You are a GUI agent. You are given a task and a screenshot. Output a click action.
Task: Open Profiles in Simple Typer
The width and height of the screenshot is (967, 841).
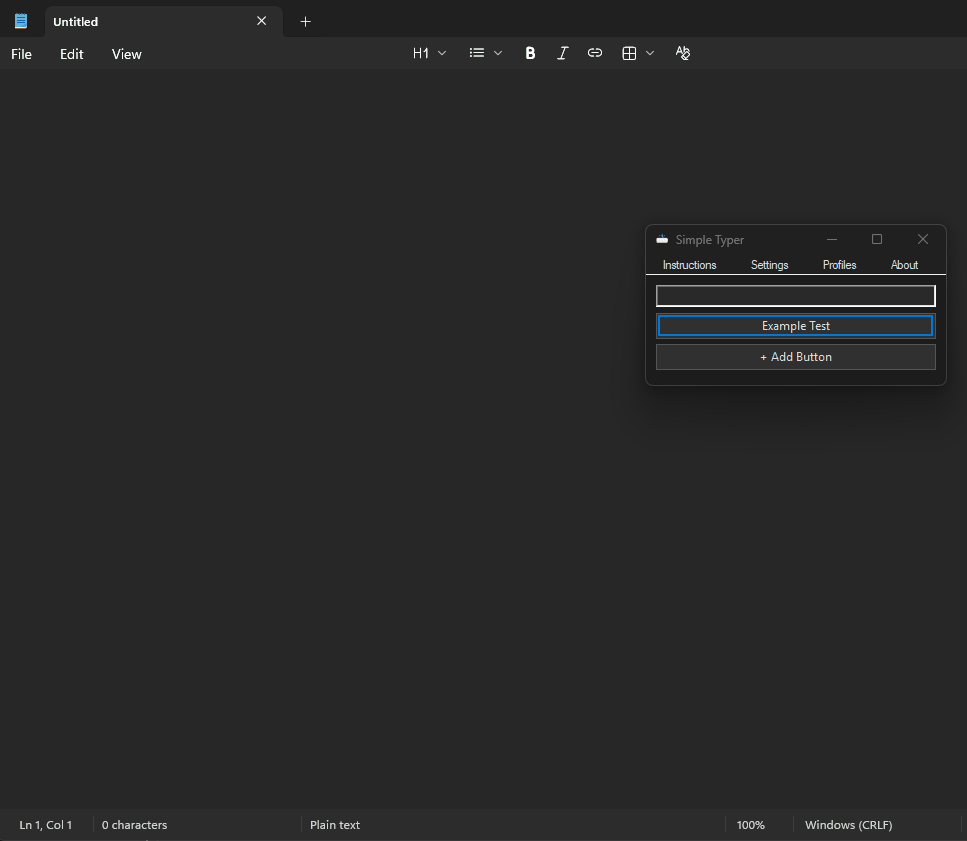point(839,265)
